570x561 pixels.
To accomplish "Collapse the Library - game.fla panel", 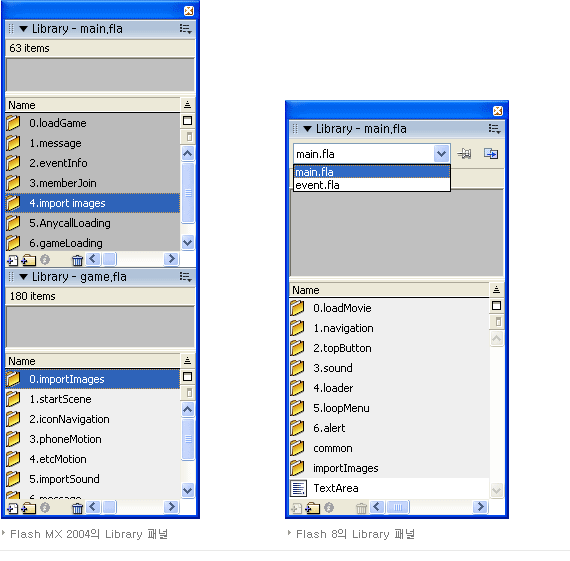I will 24,277.
